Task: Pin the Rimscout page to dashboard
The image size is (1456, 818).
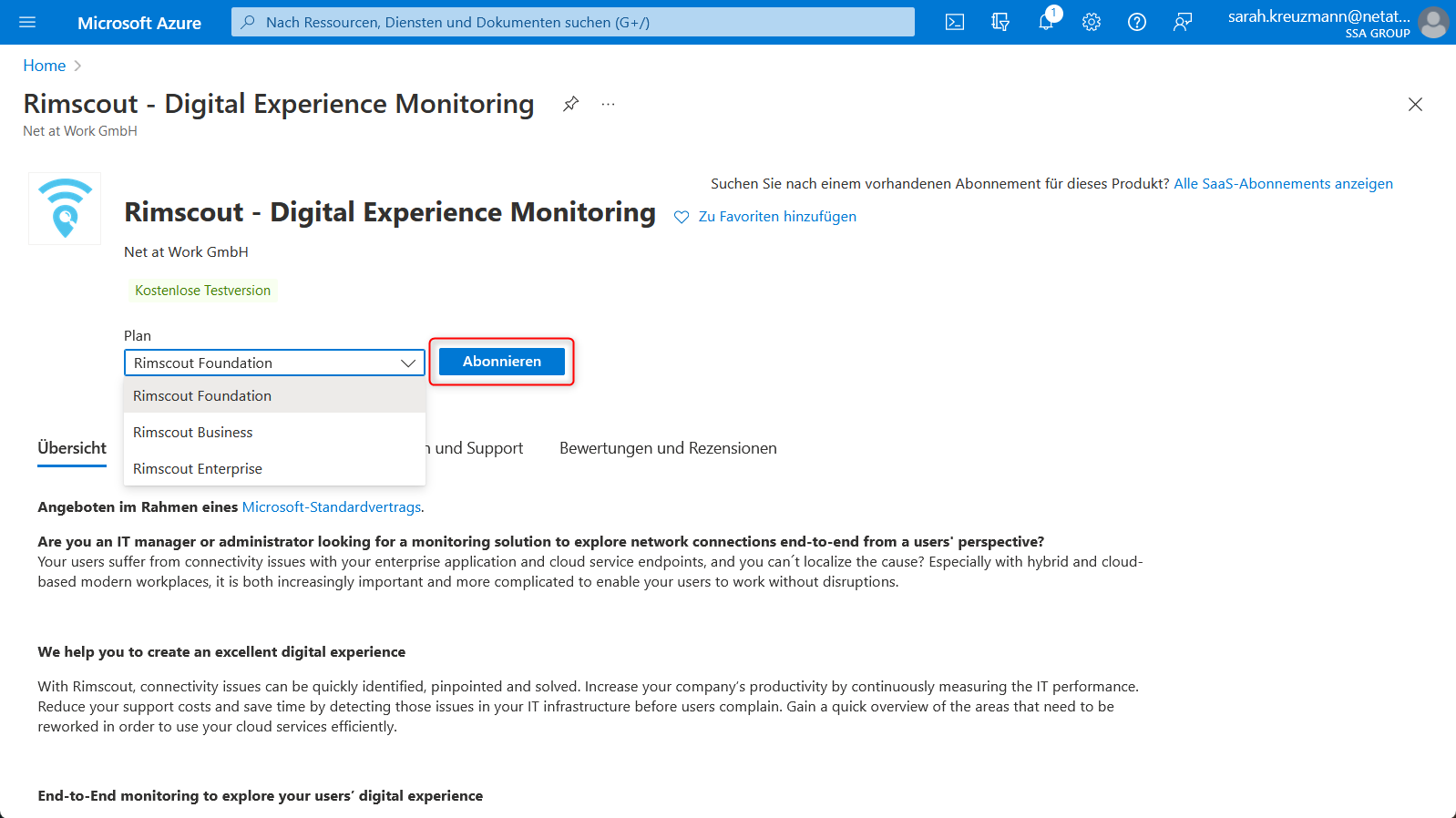Action: click(x=570, y=104)
